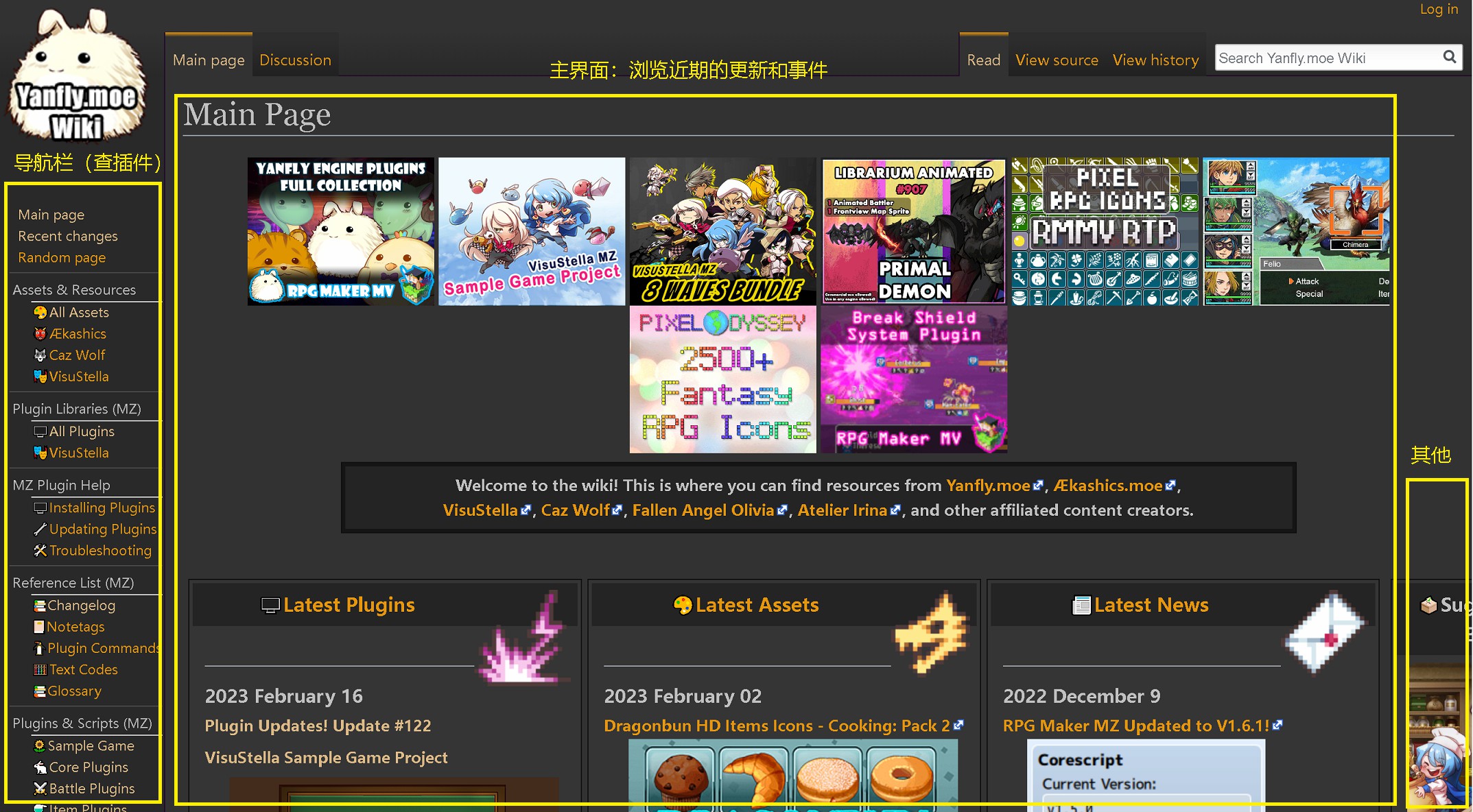Open the Yanfly.moe external link
The height and width of the screenshot is (812, 1473).
pyautogui.click(x=994, y=486)
